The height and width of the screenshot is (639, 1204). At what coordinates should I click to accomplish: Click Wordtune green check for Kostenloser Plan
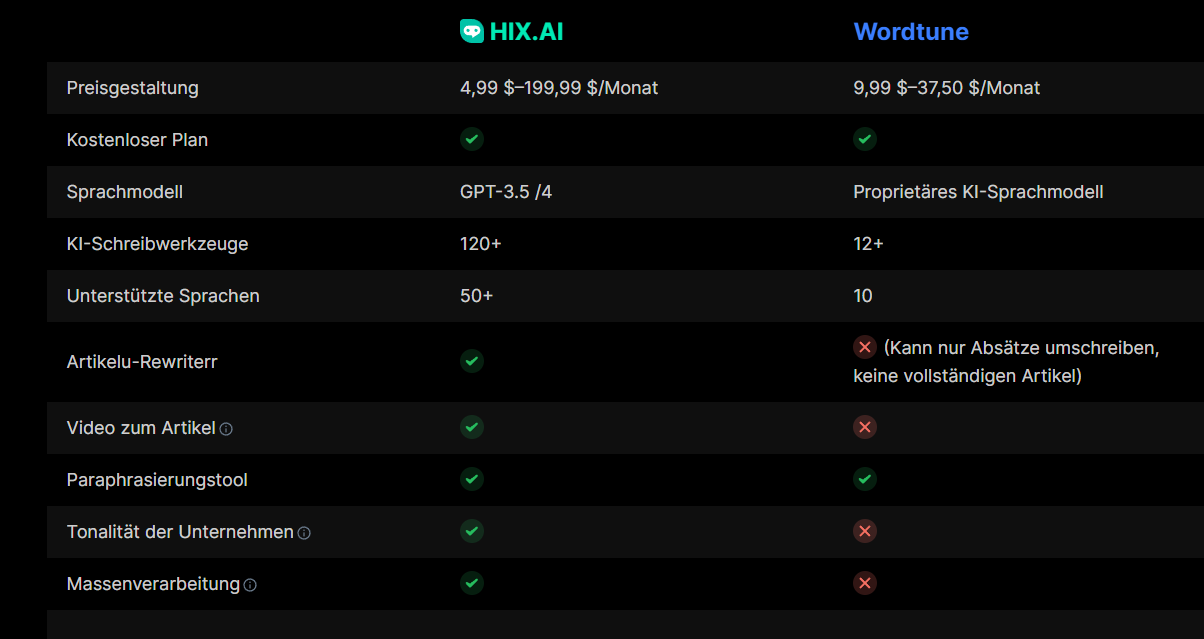click(865, 139)
